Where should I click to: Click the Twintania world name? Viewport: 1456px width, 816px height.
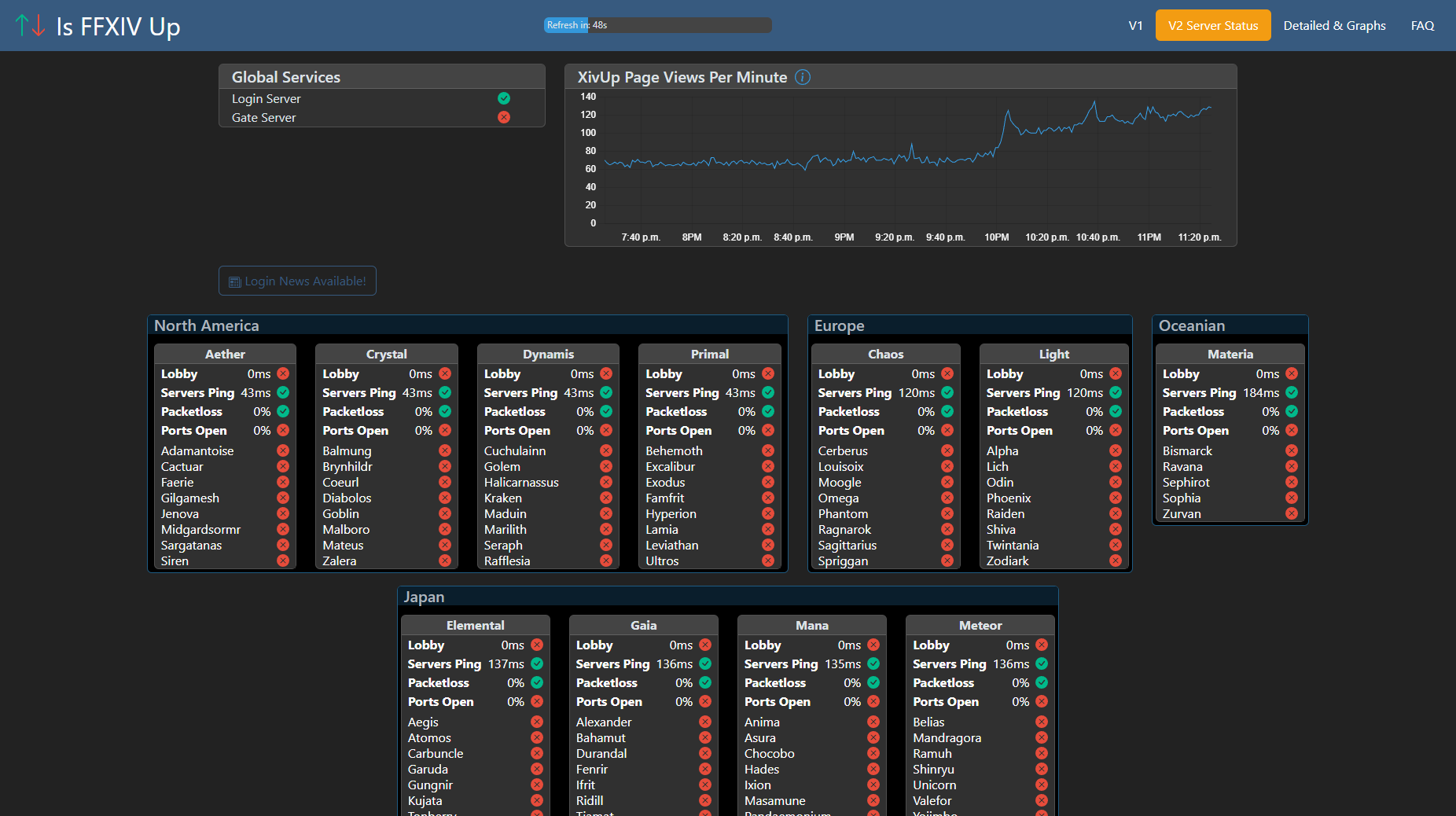point(1013,545)
